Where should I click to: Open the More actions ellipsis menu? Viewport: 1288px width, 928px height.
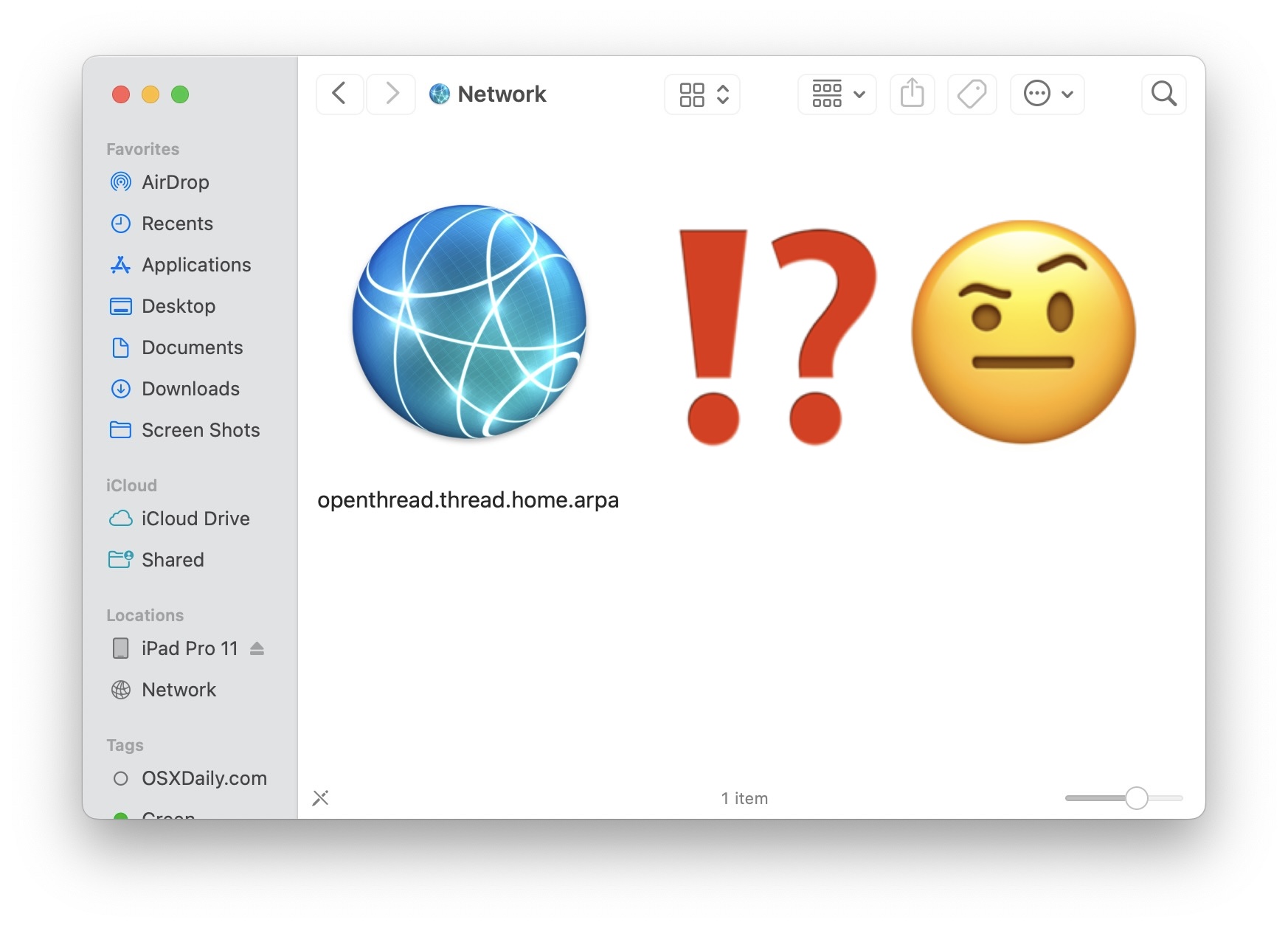click(1047, 94)
